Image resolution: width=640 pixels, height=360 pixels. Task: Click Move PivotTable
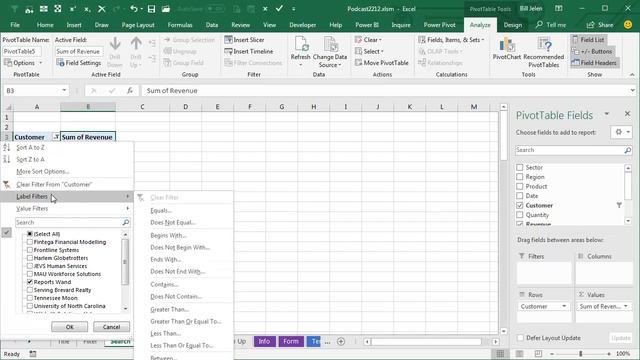382,63
